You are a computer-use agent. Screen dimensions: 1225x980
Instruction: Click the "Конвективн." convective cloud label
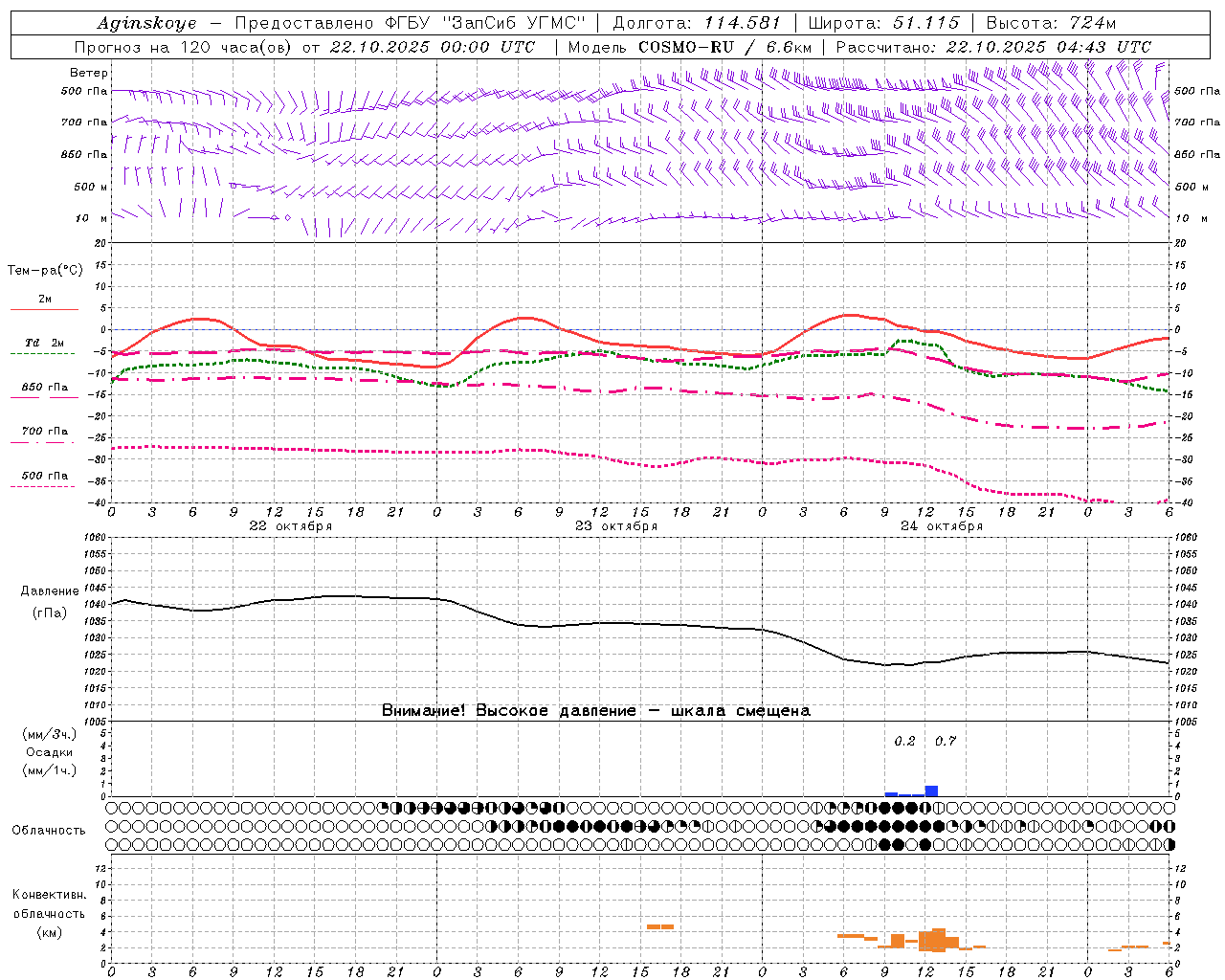click(x=49, y=895)
